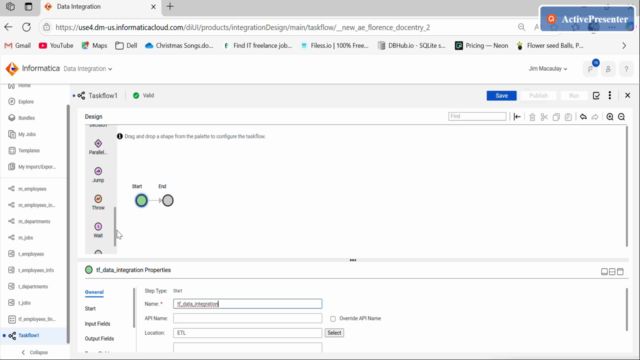Open the YouTube bookmark

pos(56,46)
